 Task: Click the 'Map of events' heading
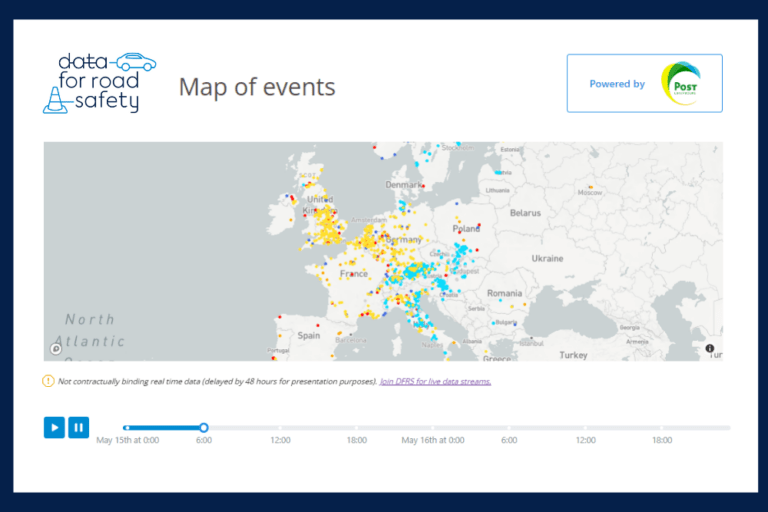tap(257, 87)
